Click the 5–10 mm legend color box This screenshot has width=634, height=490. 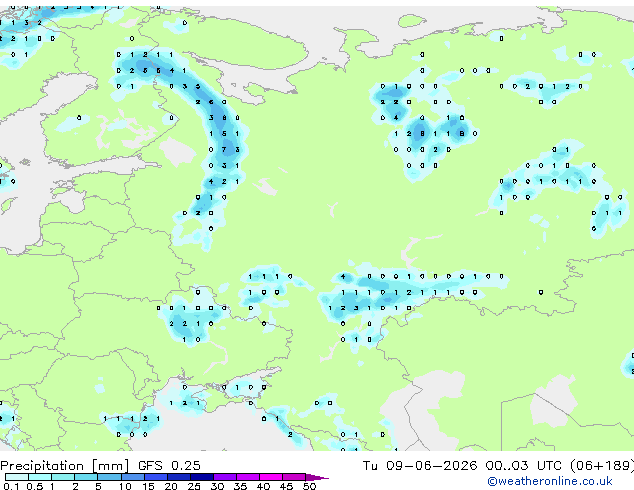tap(110, 477)
